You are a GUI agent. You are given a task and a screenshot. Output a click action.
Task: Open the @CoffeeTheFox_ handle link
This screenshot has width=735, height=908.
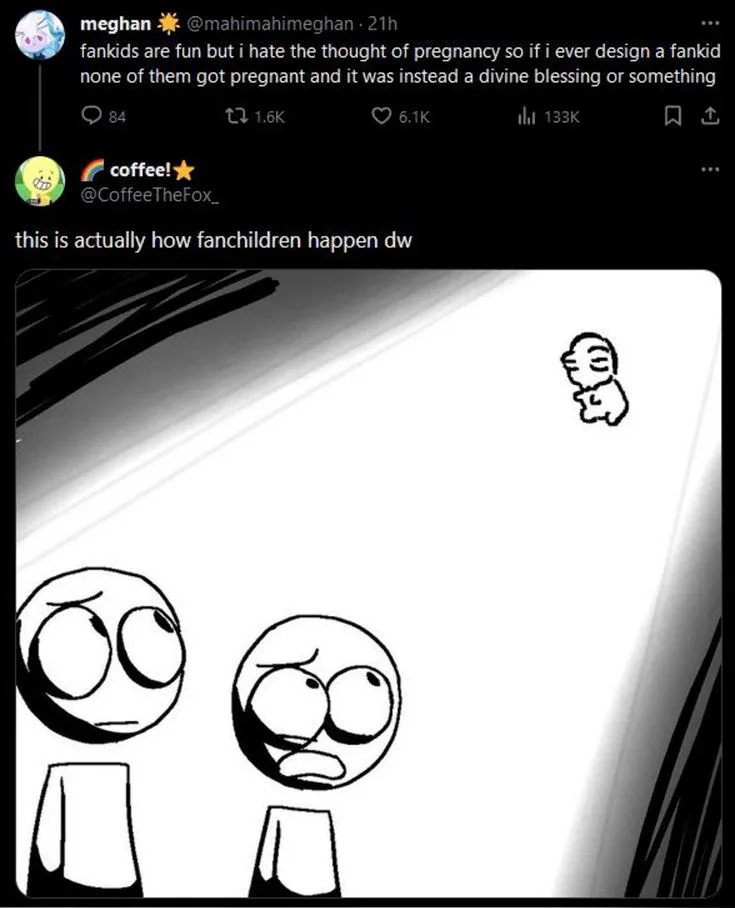coord(149,195)
